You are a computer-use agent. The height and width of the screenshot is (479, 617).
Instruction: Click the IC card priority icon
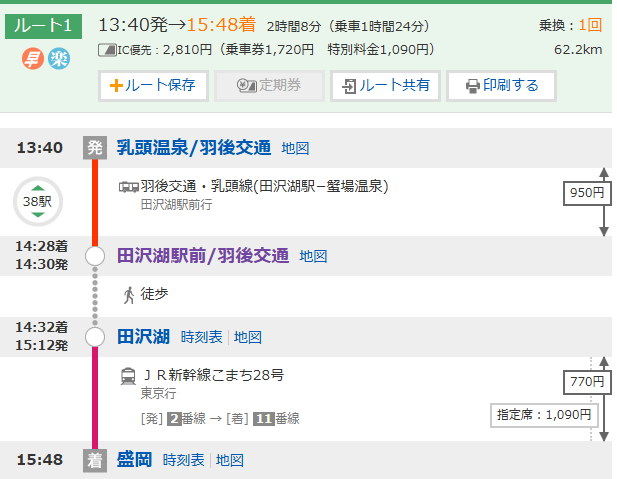[x=107, y=49]
